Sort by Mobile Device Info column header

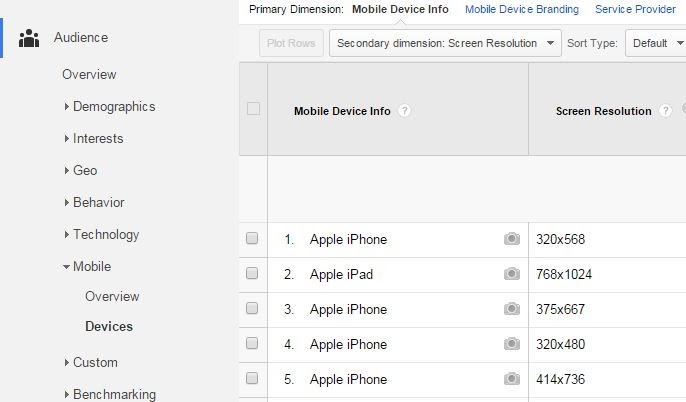click(342, 111)
